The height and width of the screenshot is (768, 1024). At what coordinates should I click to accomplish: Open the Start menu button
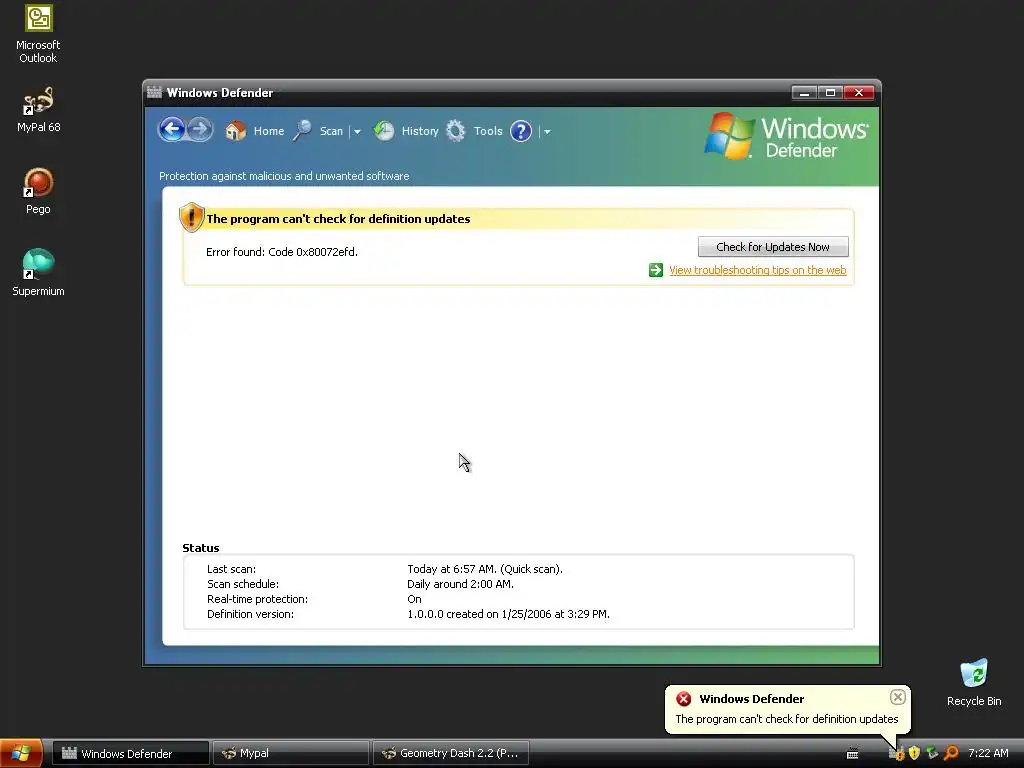pyautogui.click(x=21, y=753)
